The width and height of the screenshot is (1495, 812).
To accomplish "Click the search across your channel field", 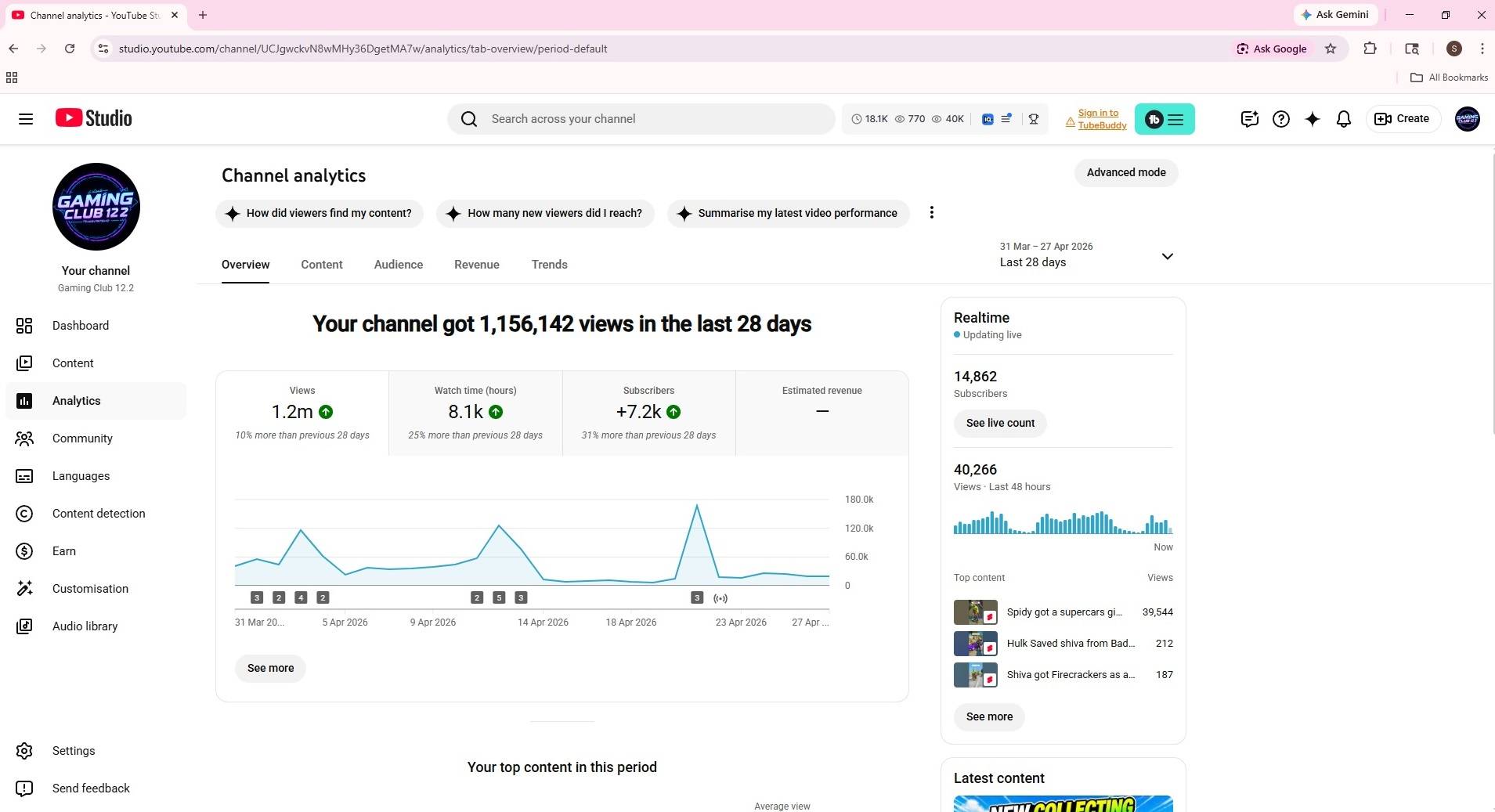I will (641, 119).
